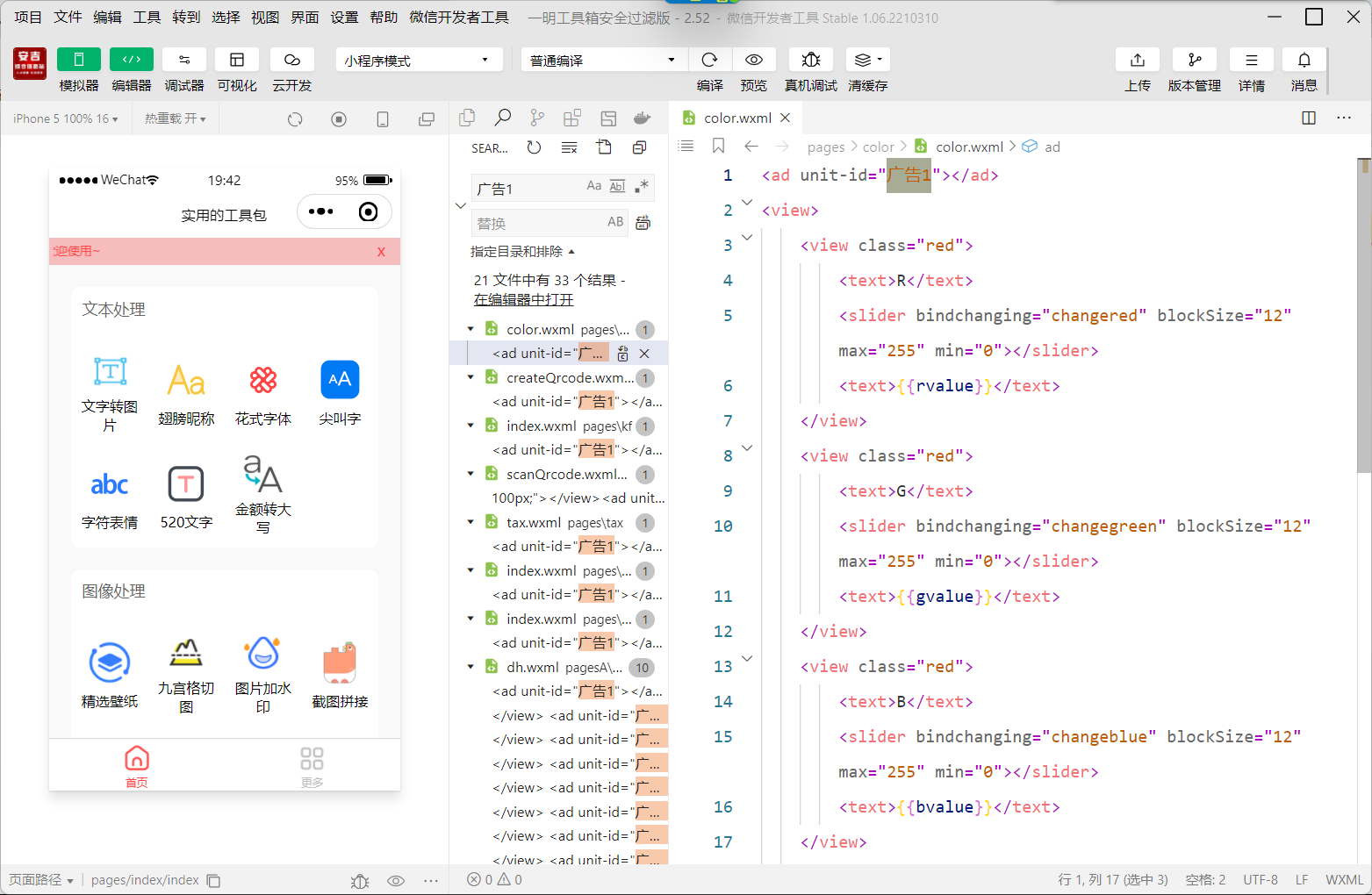The width and height of the screenshot is (1372, 895).
Task: Select tax.wxml result file row
Action: 559,523
